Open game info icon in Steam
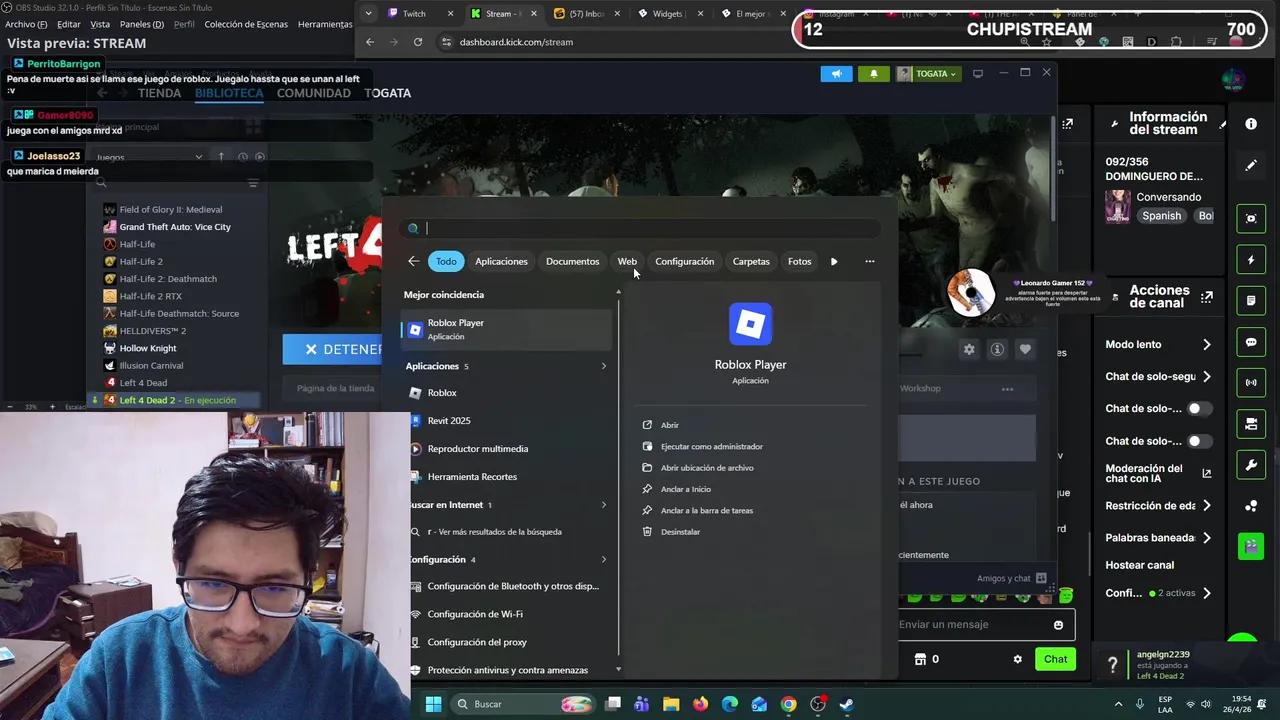Viewport: 1280px width, 720px height. click(x=997, y=349)
